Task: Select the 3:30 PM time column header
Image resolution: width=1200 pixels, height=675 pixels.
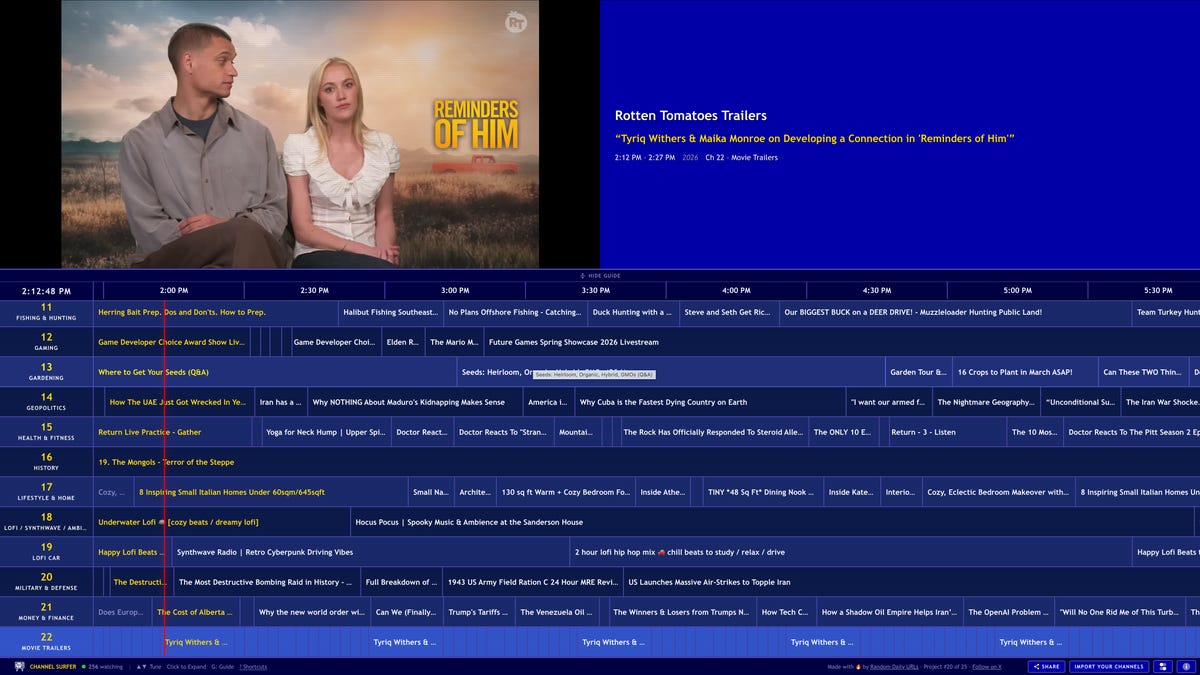Action: [x=597, y=289]
